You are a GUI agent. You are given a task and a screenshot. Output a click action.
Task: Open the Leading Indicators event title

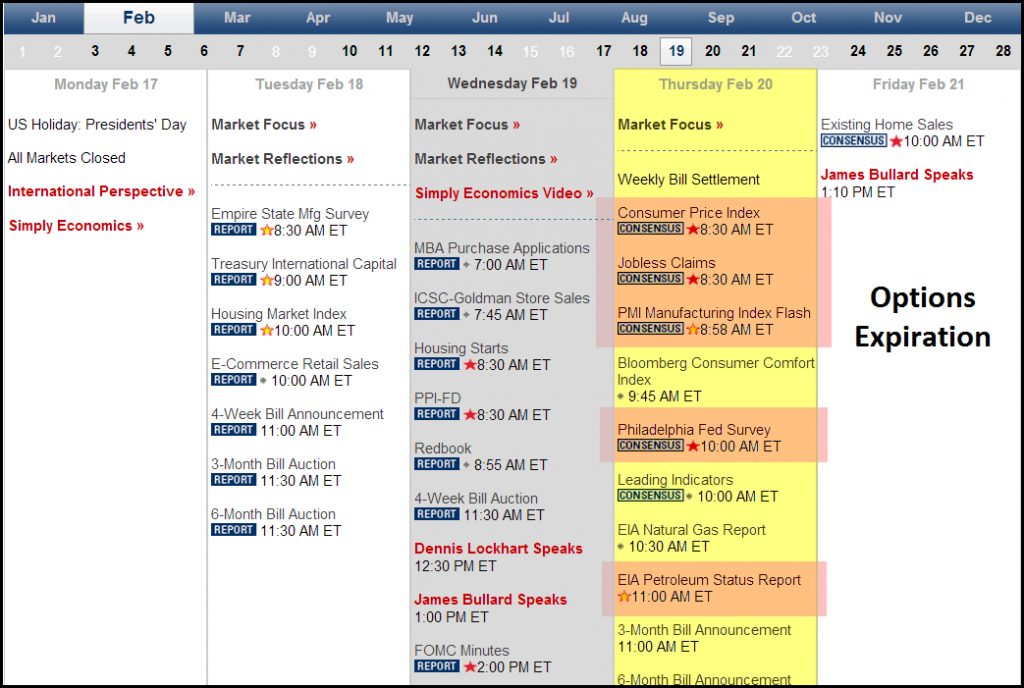[675, 480]
